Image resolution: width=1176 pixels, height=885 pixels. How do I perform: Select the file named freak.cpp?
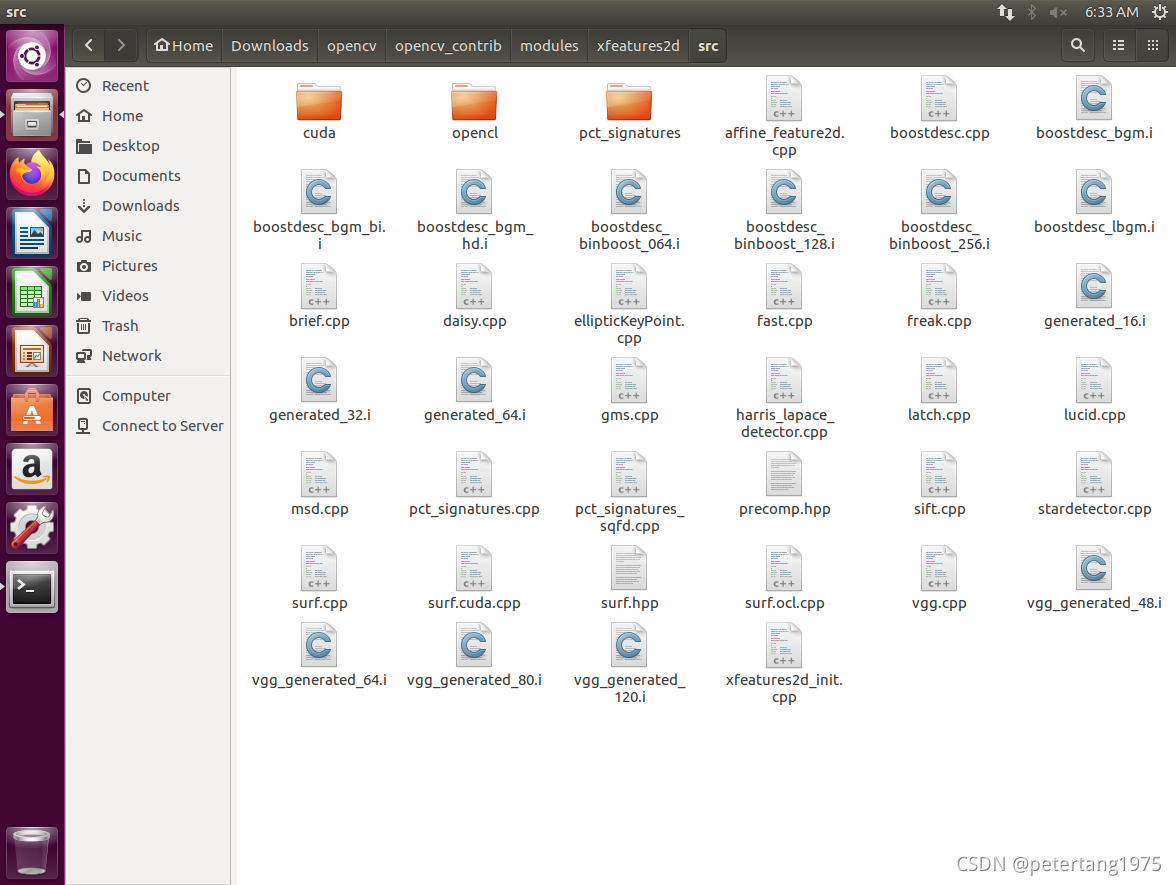(x=939, y=296)
